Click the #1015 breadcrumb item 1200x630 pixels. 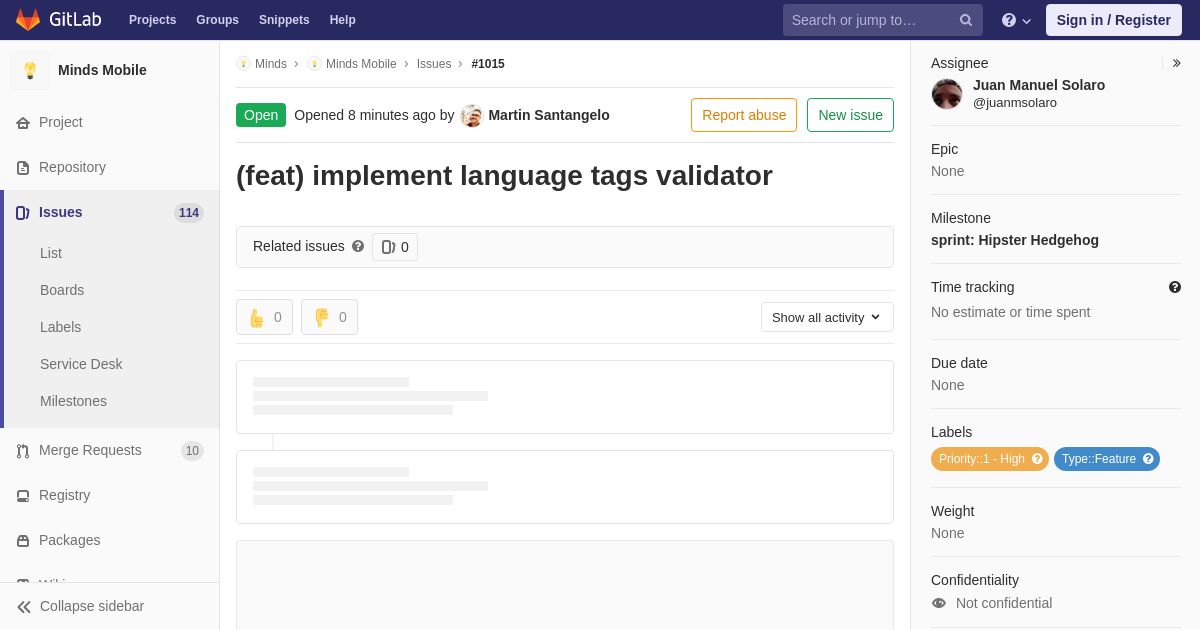[488, 64]
